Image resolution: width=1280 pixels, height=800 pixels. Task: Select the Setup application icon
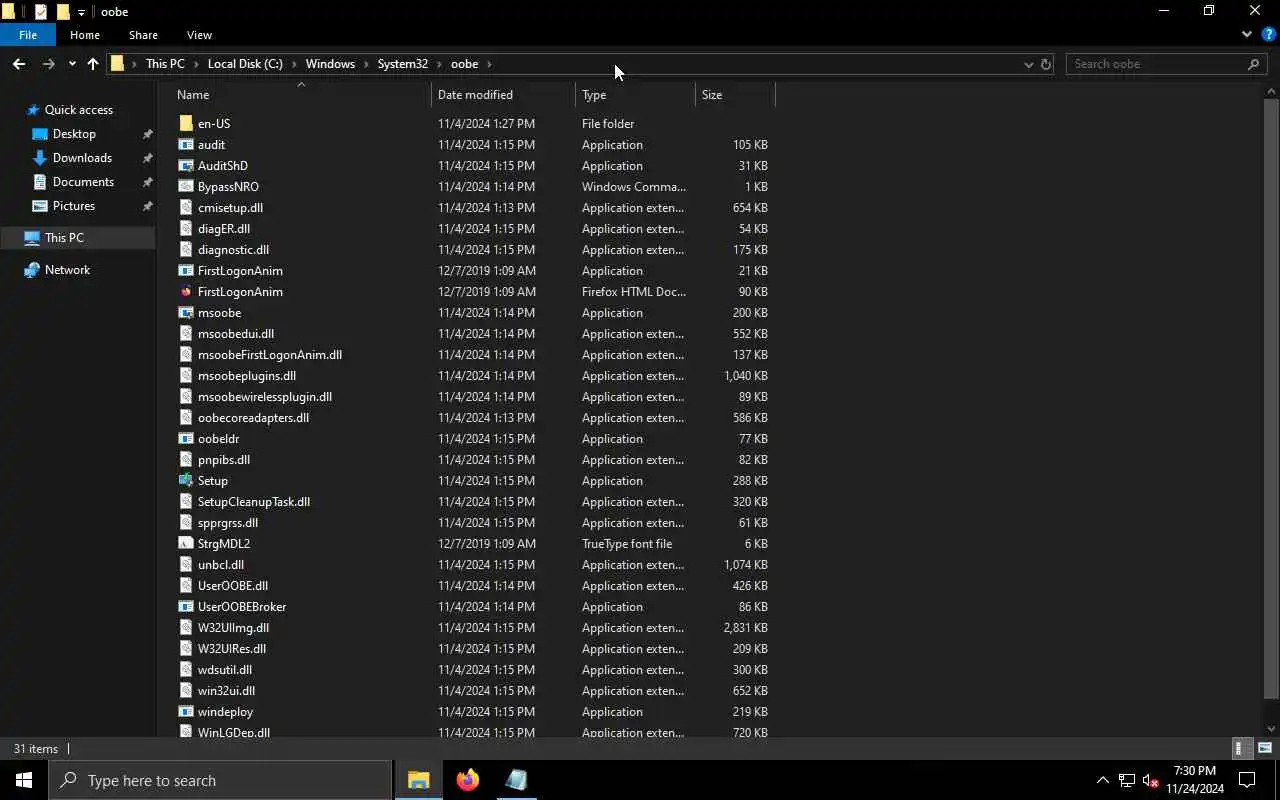pyautogui.click(x=186, y=481)
